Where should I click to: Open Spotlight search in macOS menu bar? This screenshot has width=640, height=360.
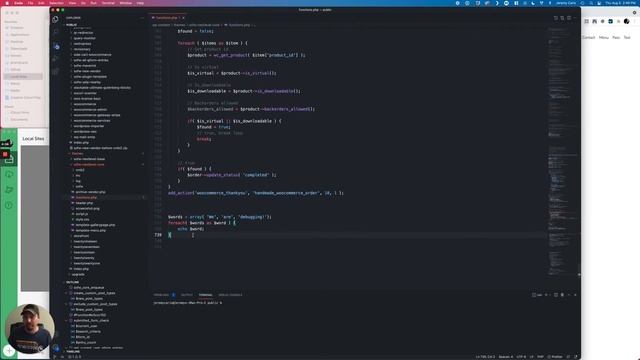[x=591, y=3]
